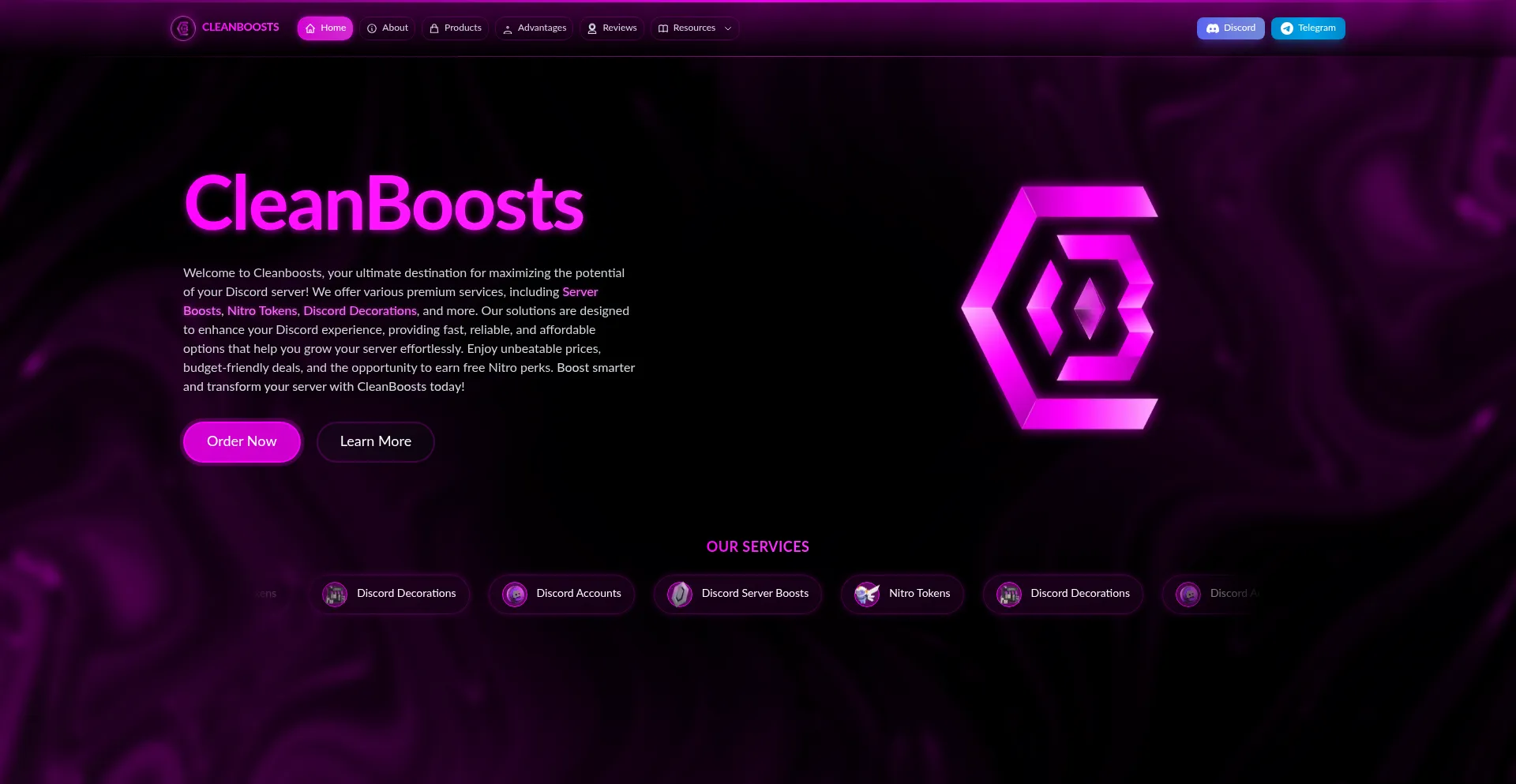1516x784 pixels.
Task: Click the Nitro Tokens service icon
Action: pos(866,594)
